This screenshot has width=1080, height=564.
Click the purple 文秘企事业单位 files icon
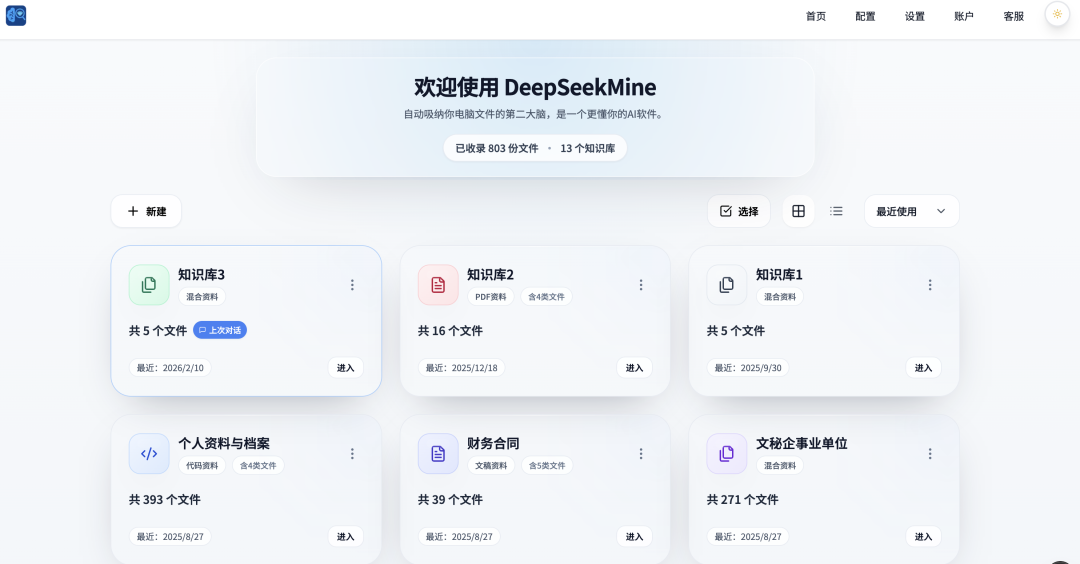pyautogui.click(x=727, y=454)
